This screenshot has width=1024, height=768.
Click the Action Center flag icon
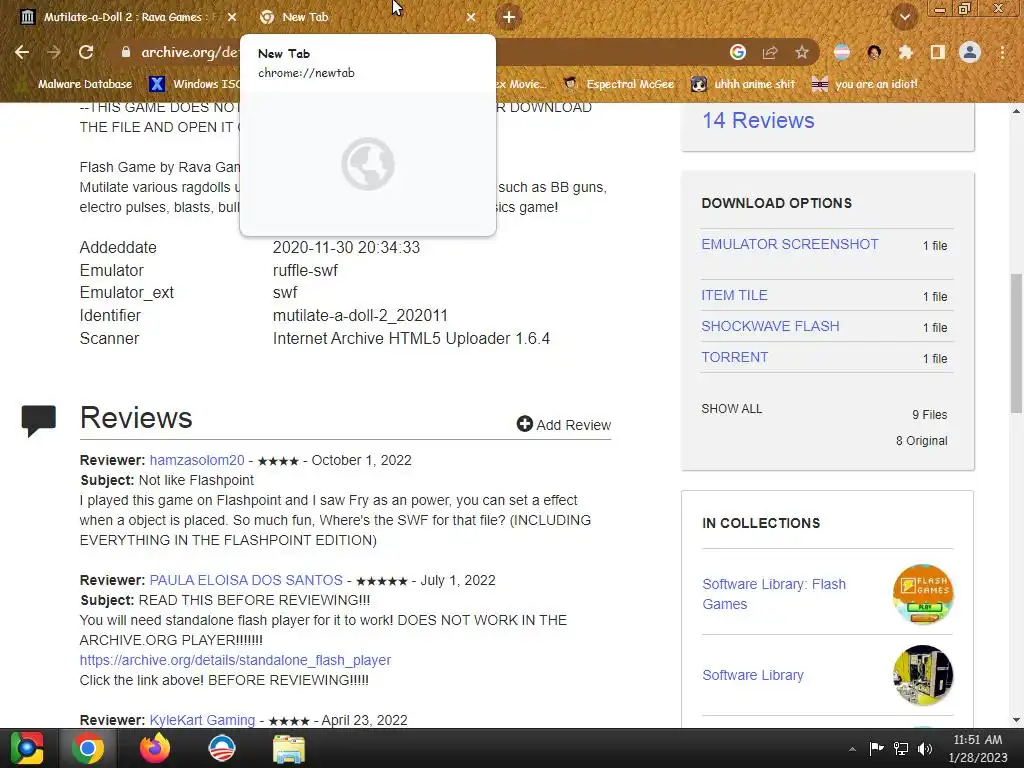pos(876,748)
